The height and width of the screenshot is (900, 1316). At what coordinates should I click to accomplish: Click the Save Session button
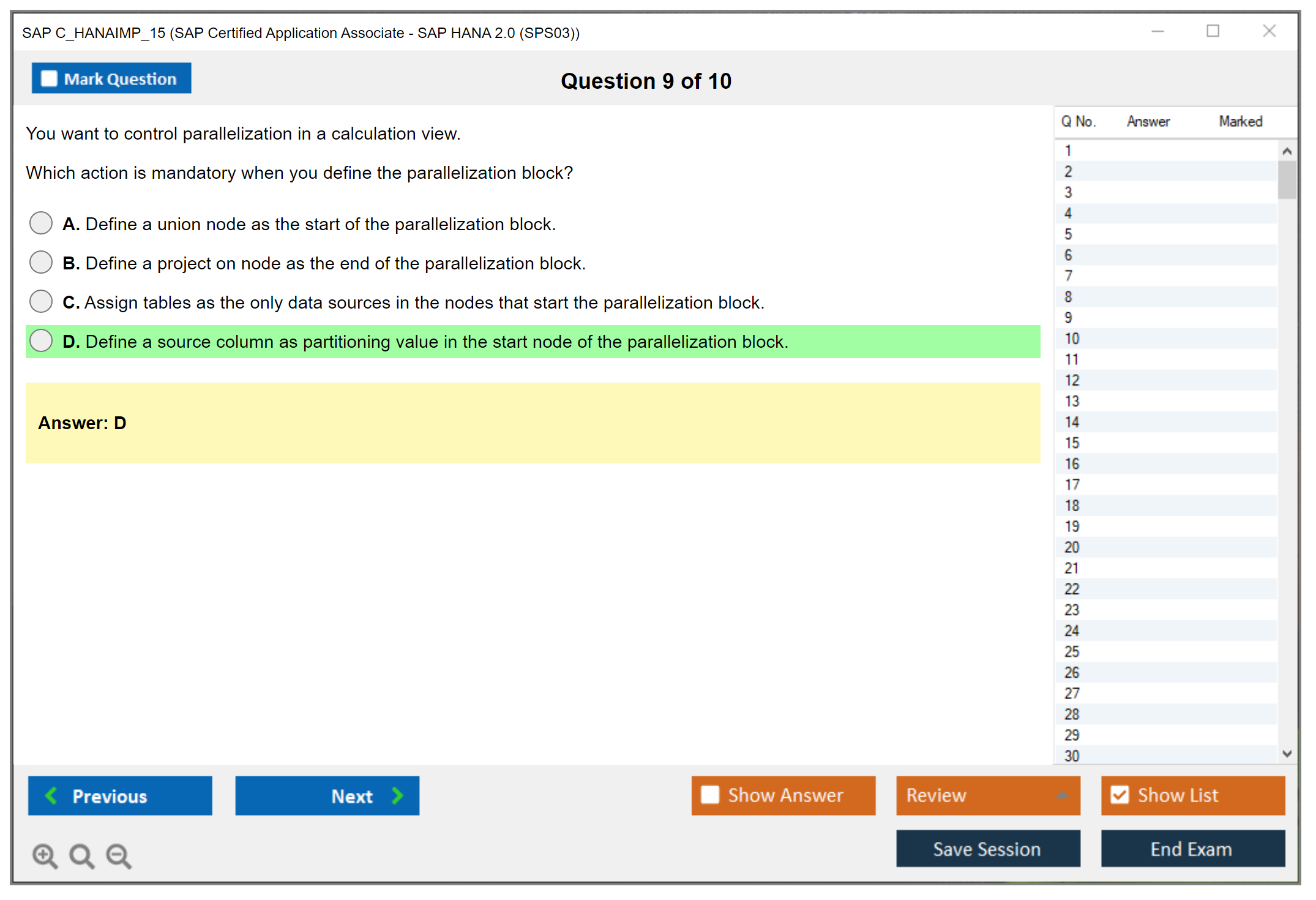987,849
